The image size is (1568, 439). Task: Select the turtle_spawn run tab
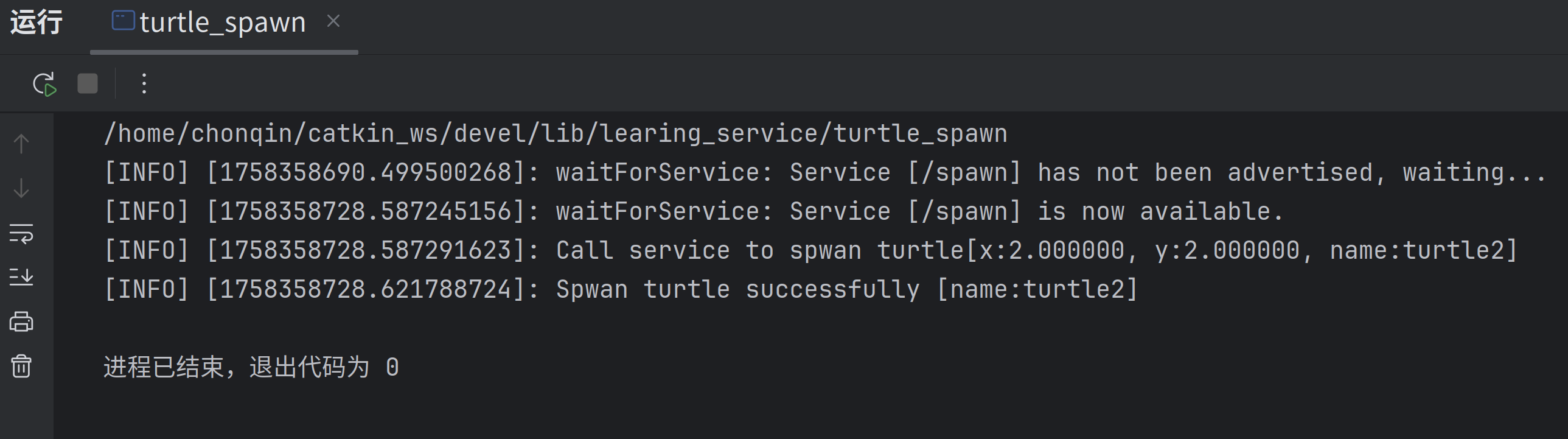point(222,23)
